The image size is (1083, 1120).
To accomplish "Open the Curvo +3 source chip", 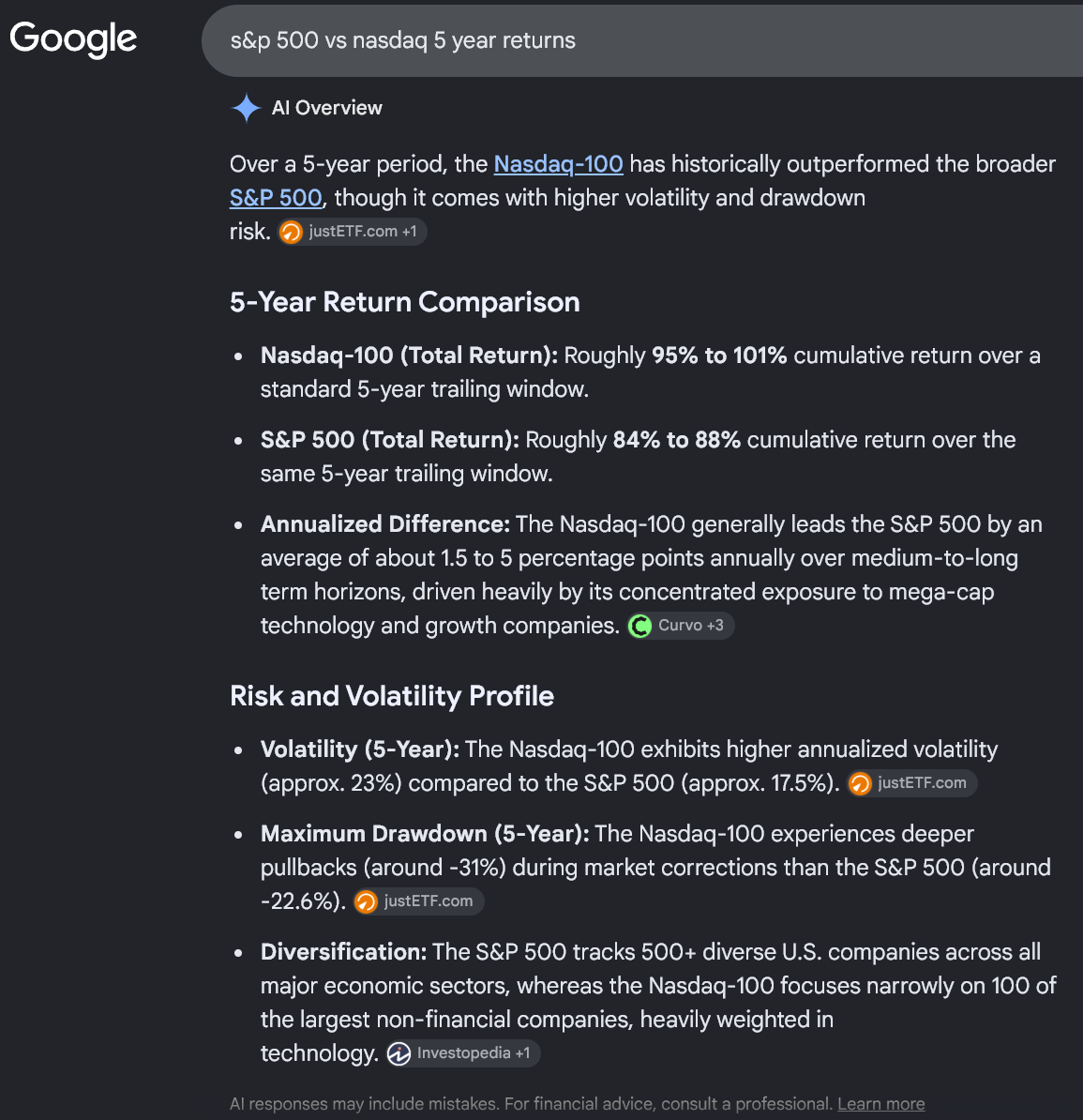I will pos(681,626).
